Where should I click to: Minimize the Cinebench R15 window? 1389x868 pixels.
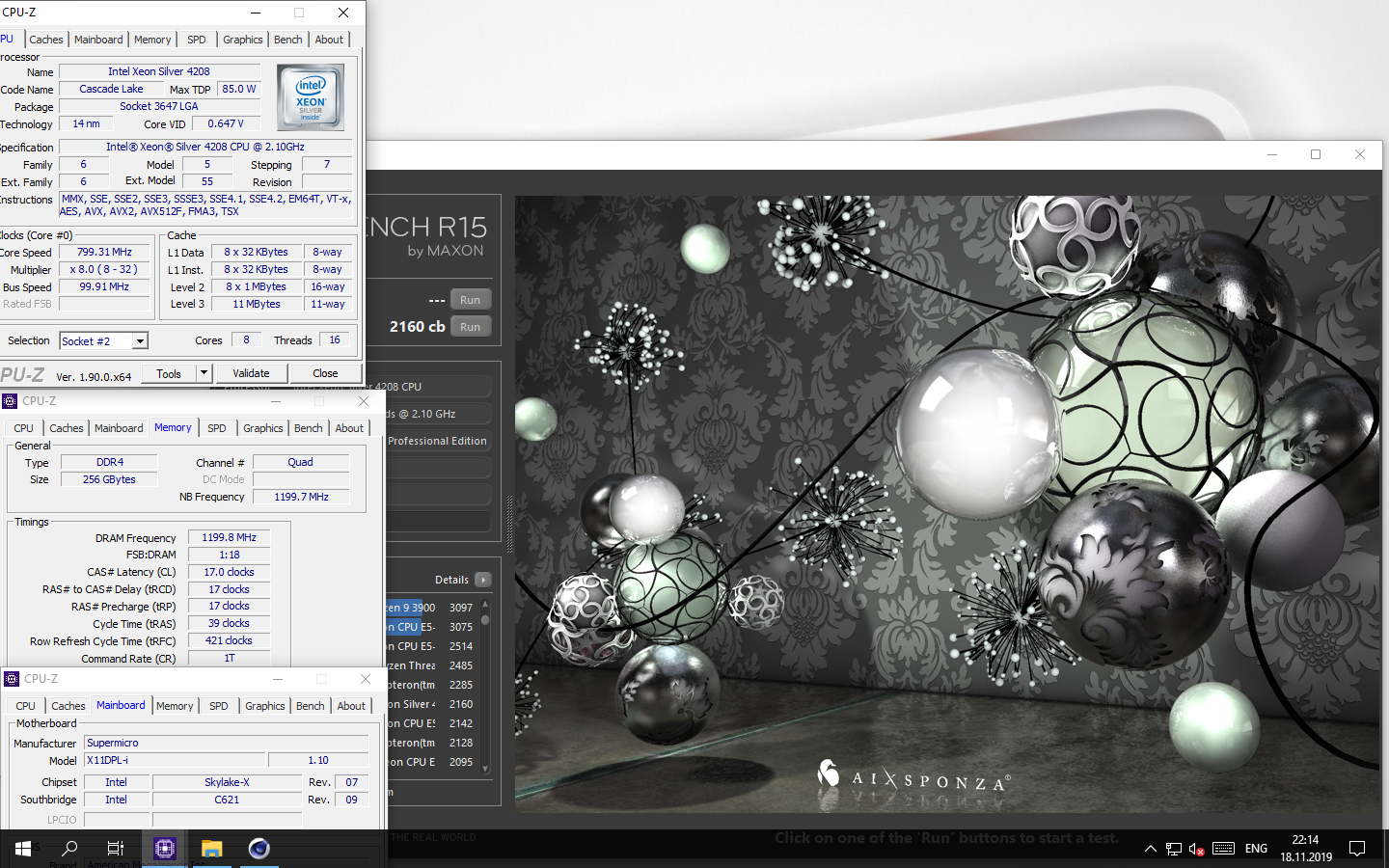(x=1272, y=154)
